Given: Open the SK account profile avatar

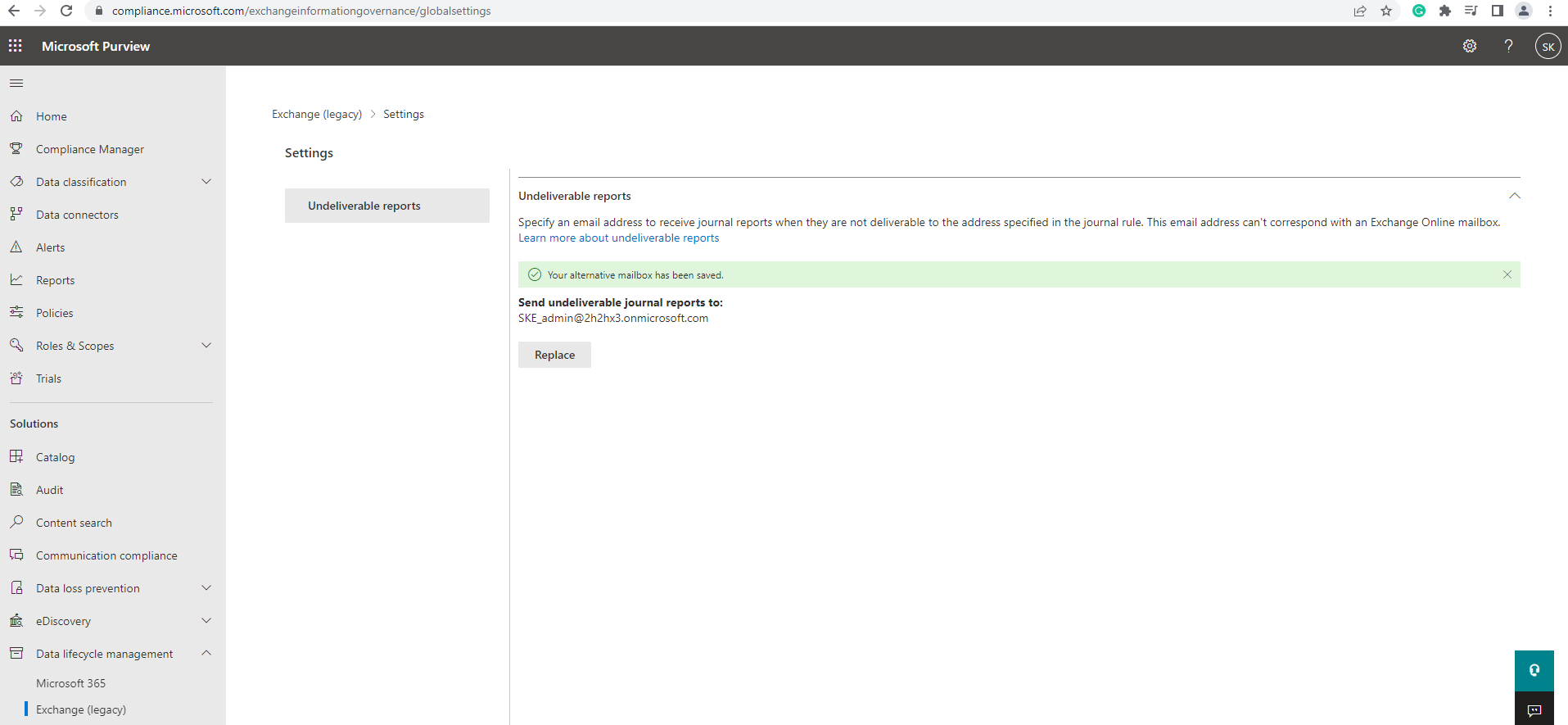Looking at the screenshot, I should tap(1548, 47).
